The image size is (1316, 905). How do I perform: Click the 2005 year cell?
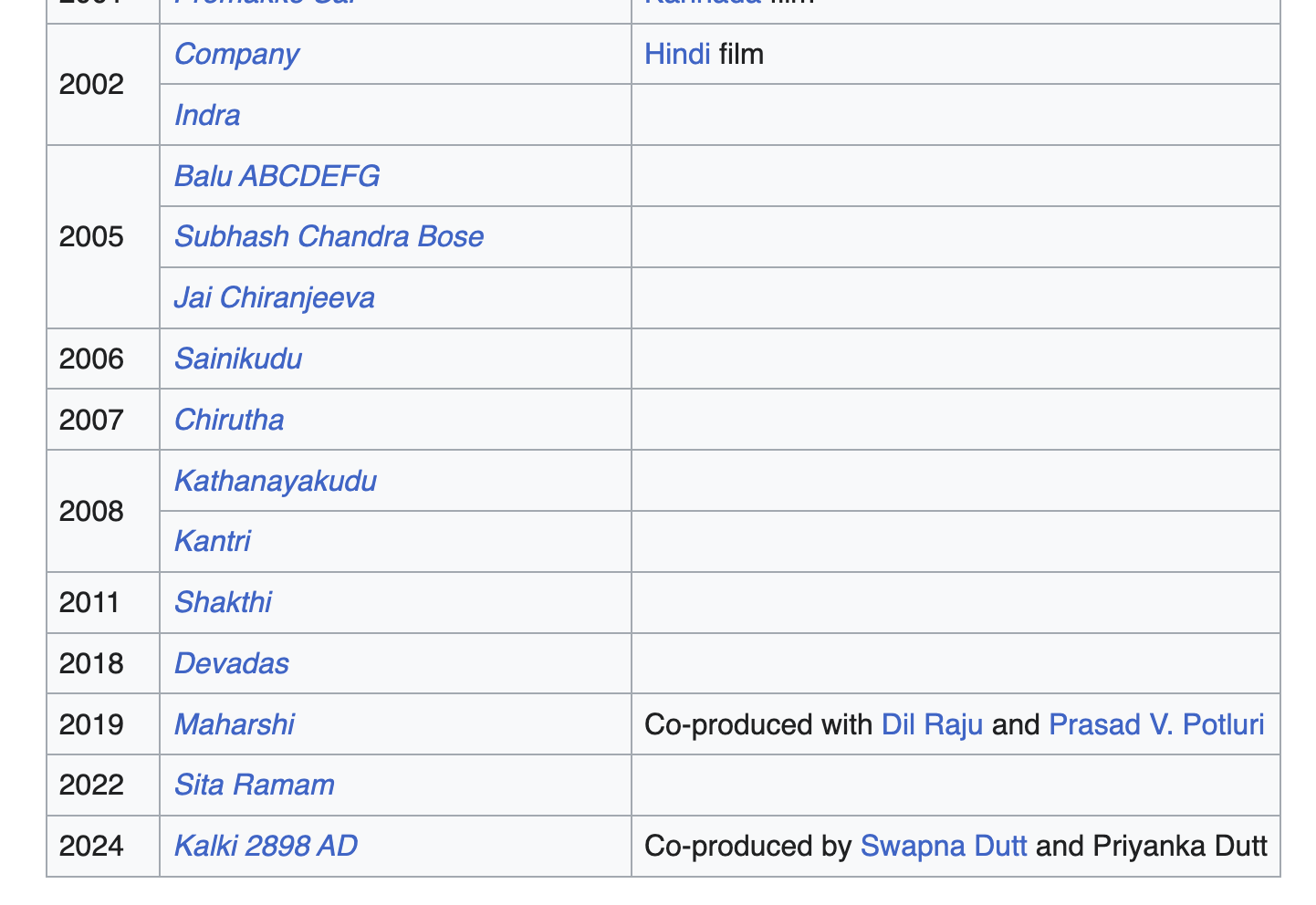click(91, 237)
